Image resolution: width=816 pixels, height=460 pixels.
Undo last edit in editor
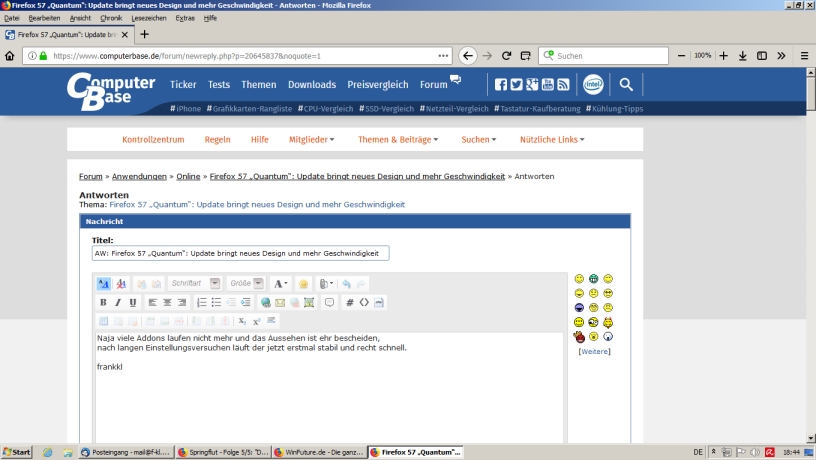[x=347, y=284]
